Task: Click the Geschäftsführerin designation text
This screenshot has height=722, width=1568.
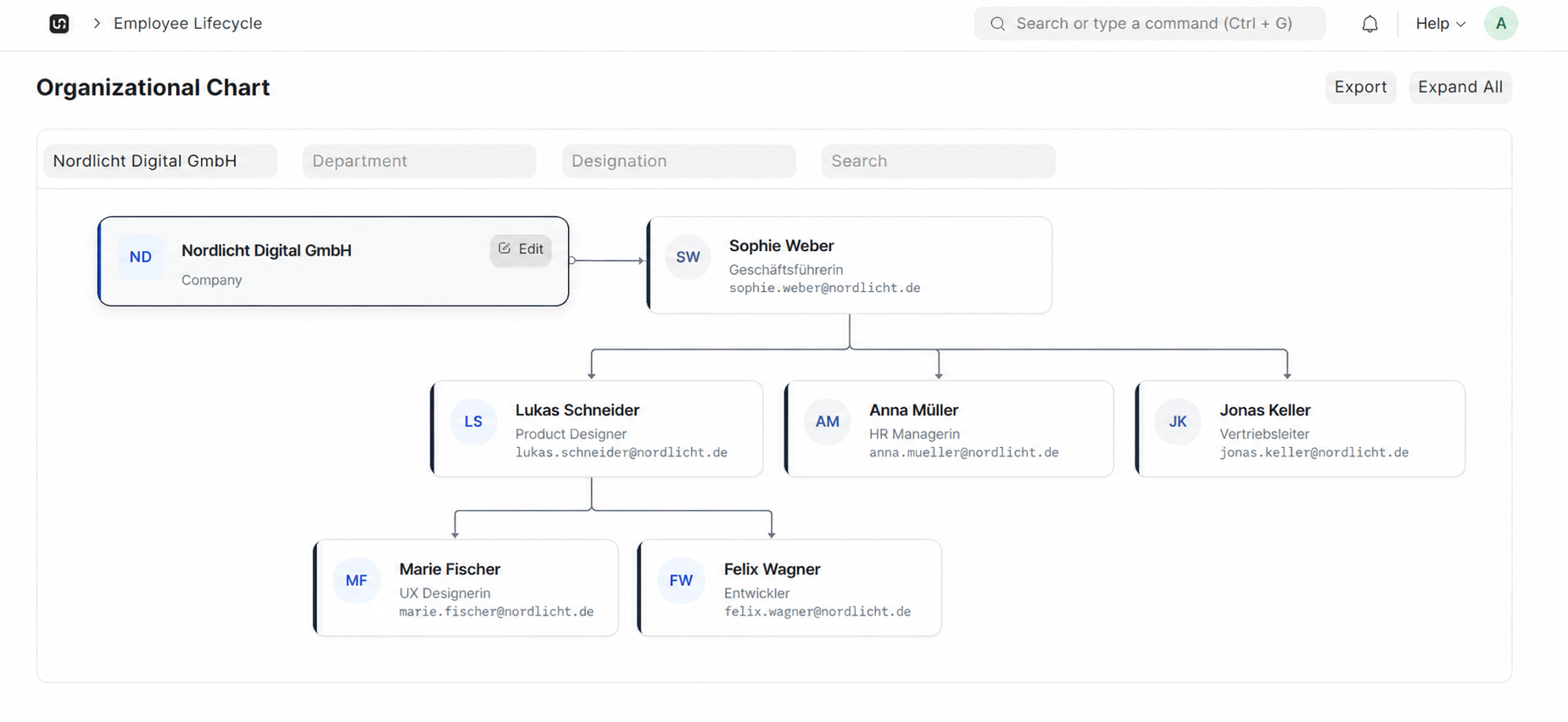Action: click(786, 270)
